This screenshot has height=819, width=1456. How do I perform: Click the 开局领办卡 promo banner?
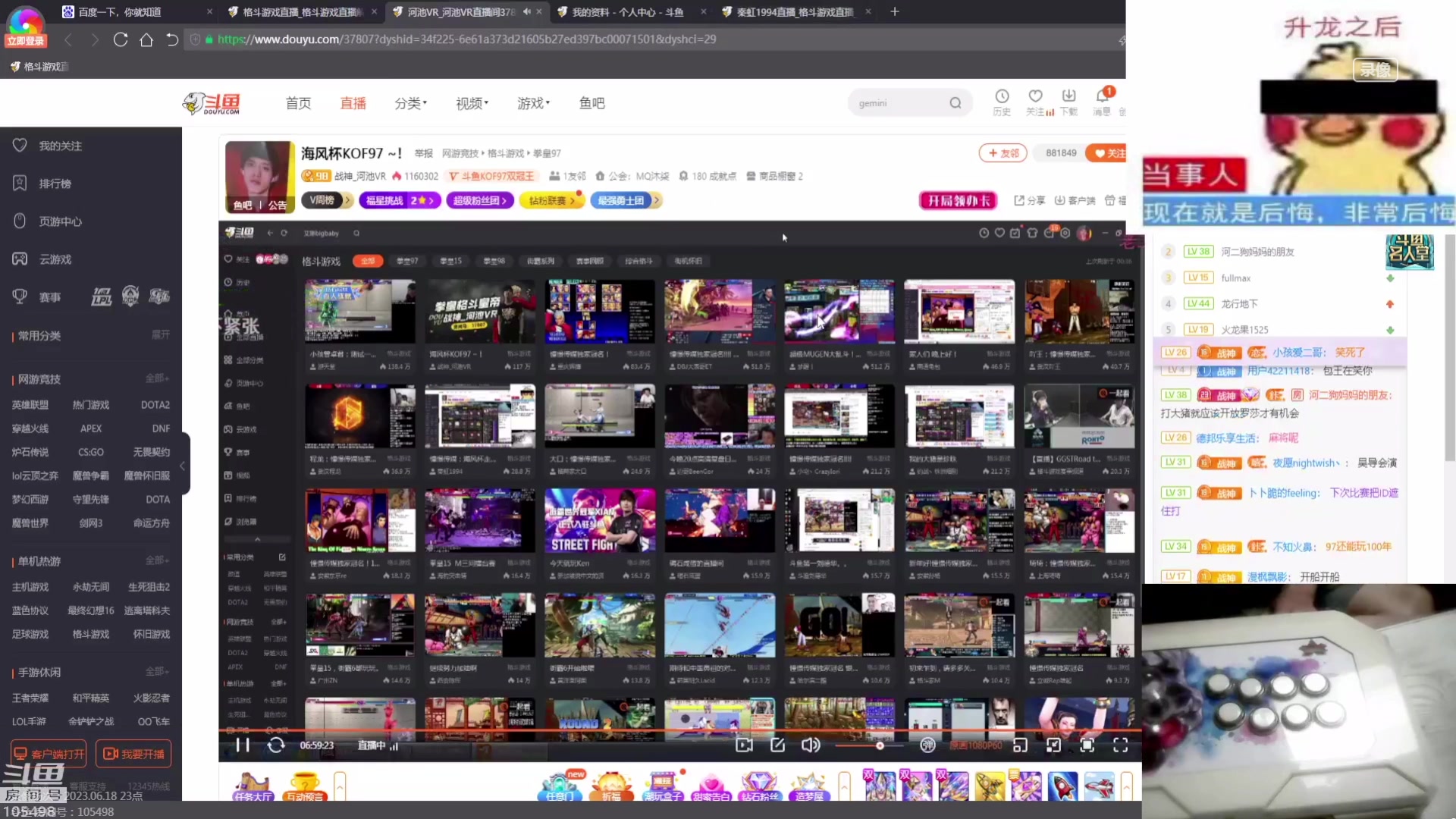click(x=958, y=200)
